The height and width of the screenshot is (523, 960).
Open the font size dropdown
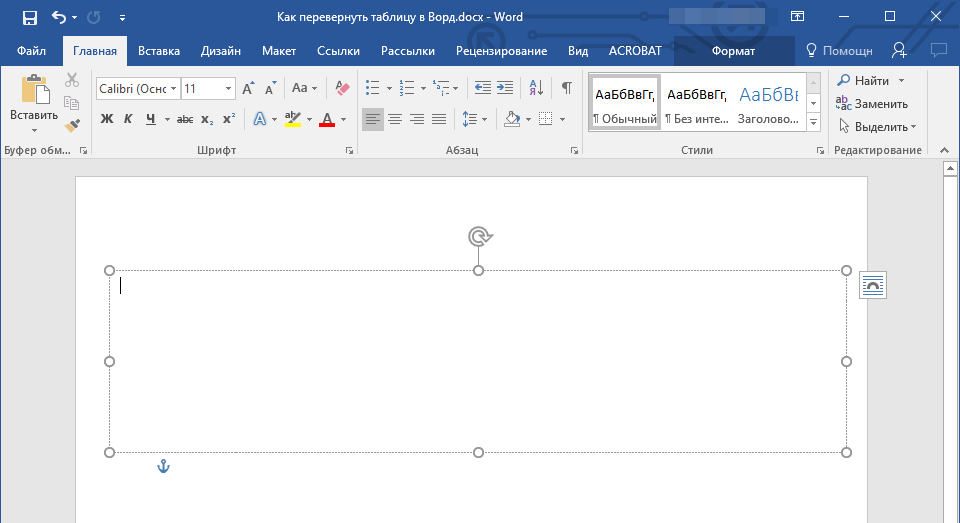click(x=229, y=89)
